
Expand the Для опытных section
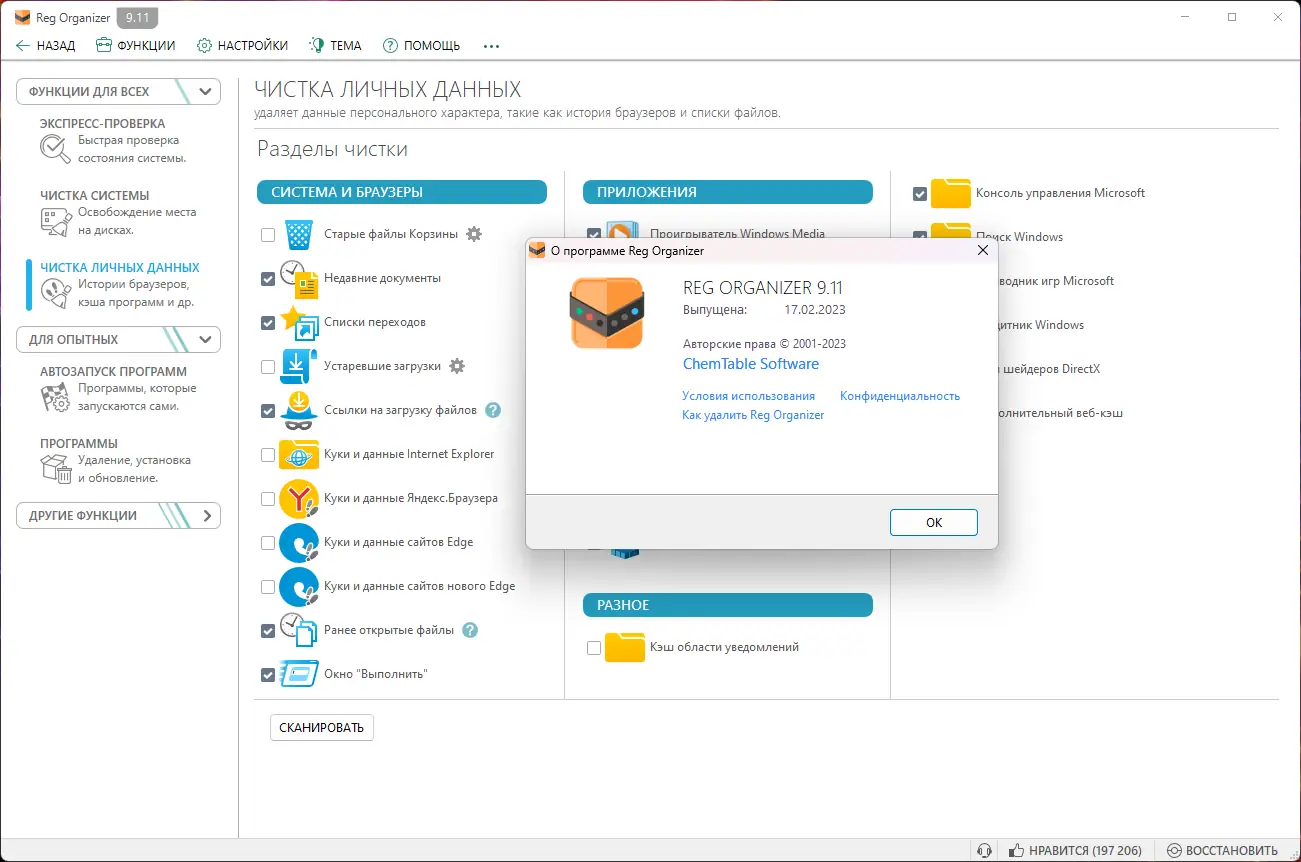(205, 339)
